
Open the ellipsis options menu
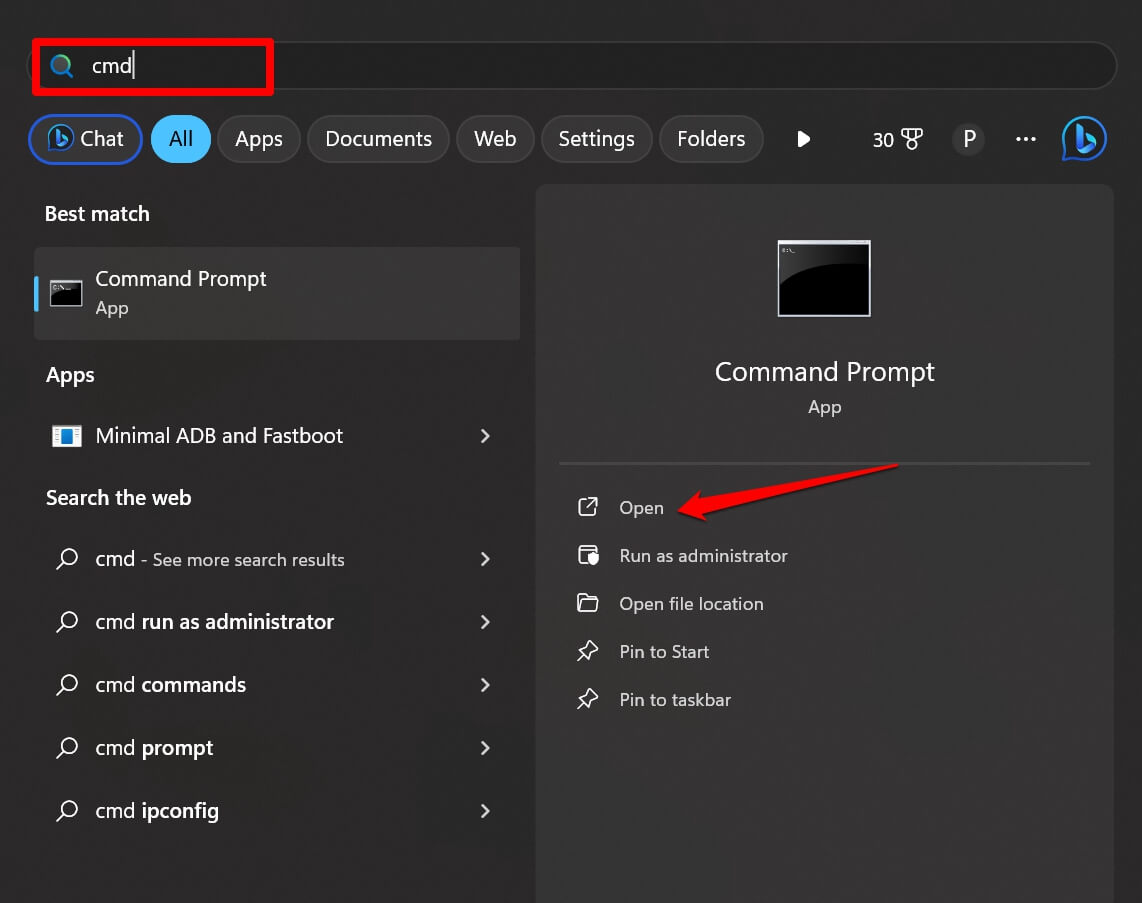point(1025,139)
